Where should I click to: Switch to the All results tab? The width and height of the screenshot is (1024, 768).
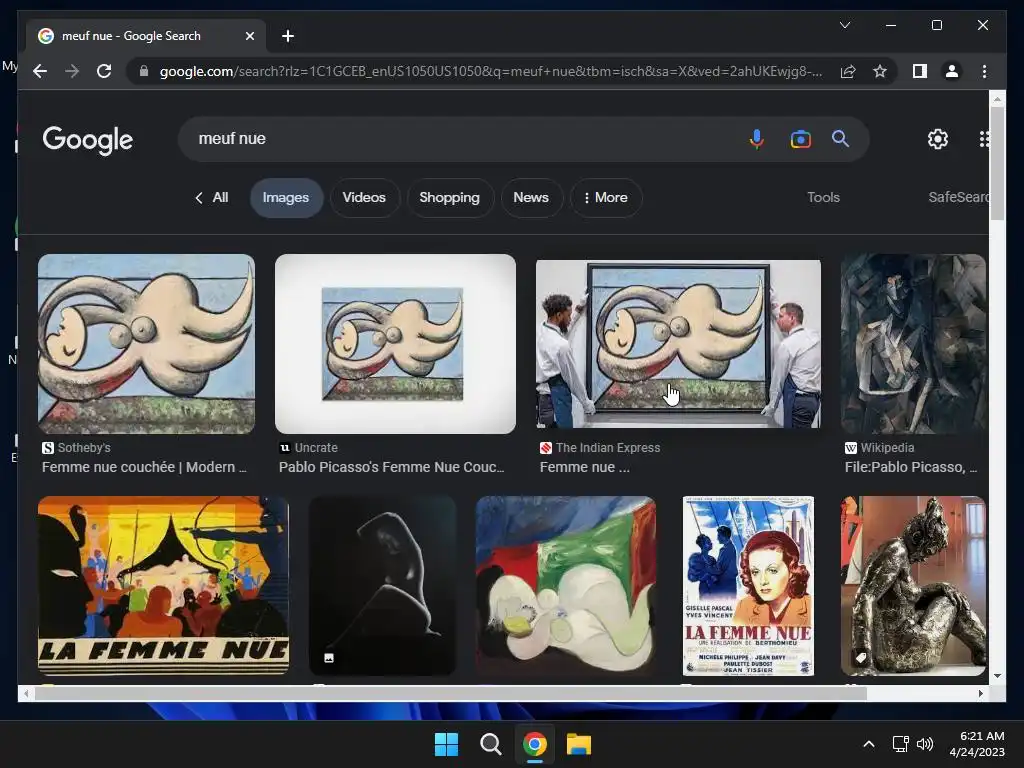coord(212,197)
